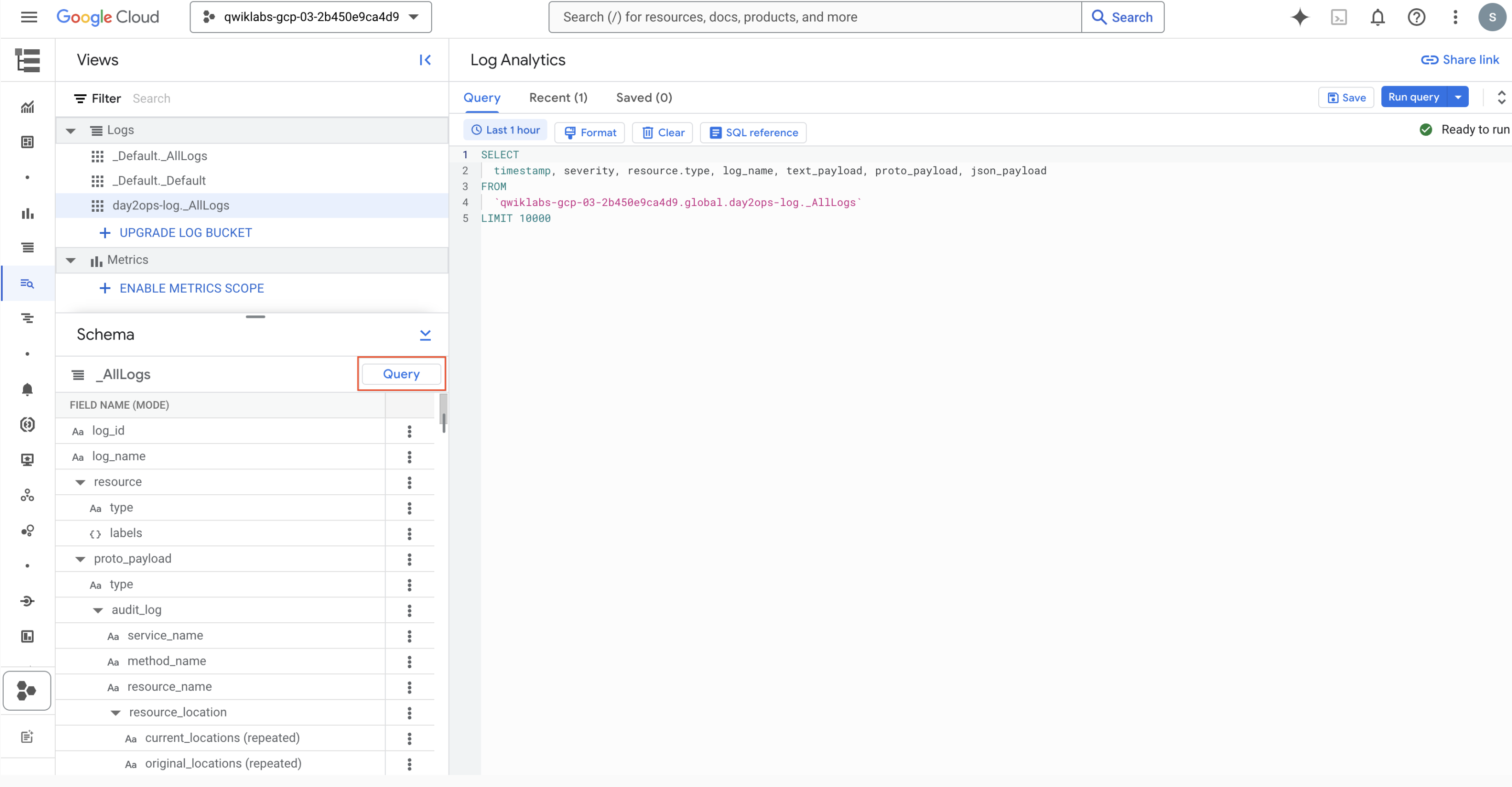
Task: Open Logs explorer sidebar icon
Action: pyautogui.click(x=28, y=248)
